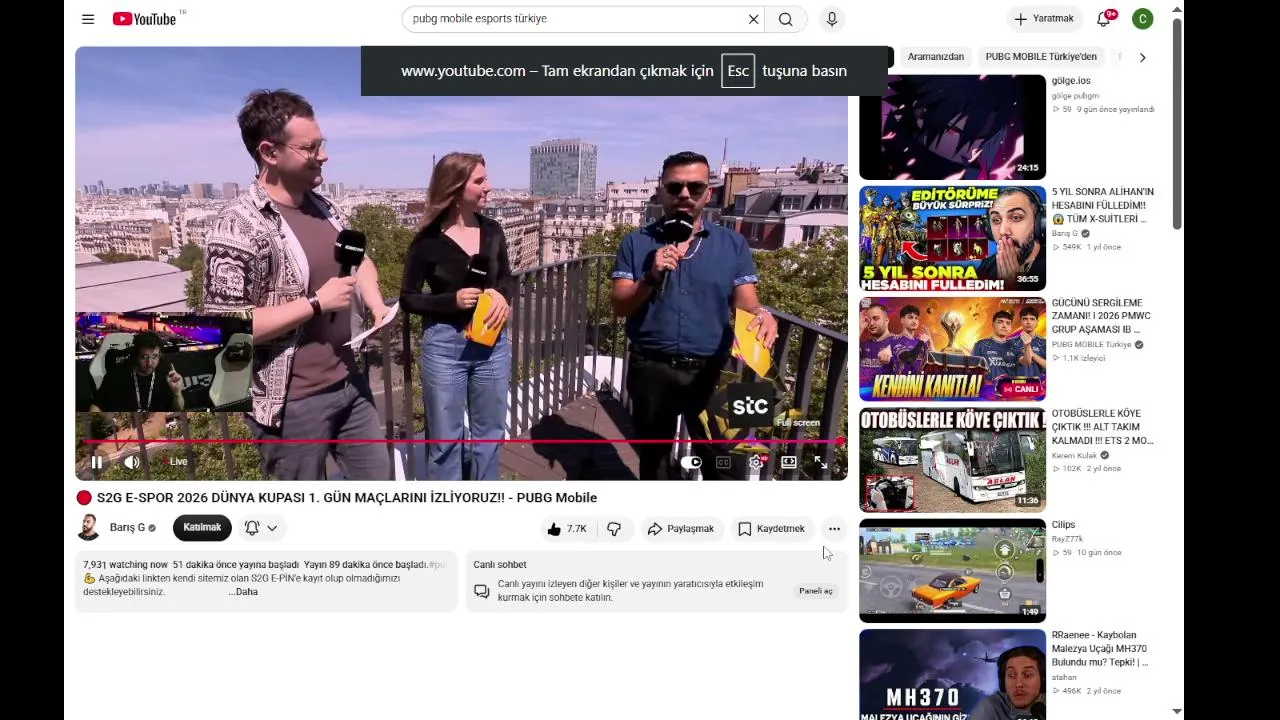Open the gölge.ios video thumbnail
This screenshot has width=1280, height=720.
(952, 127)
